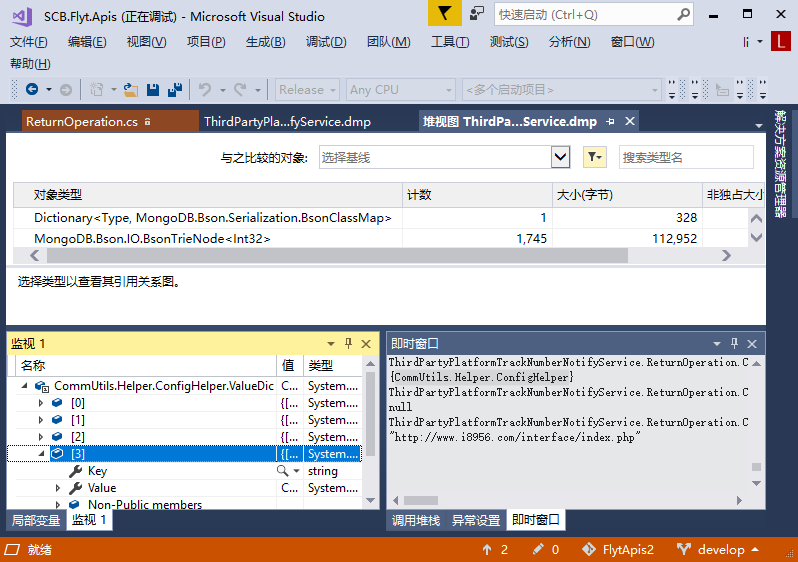This screenshot has width=798, height=562.
Task: Pin the 监视 1 watch panel
Action: click(349, 344)
